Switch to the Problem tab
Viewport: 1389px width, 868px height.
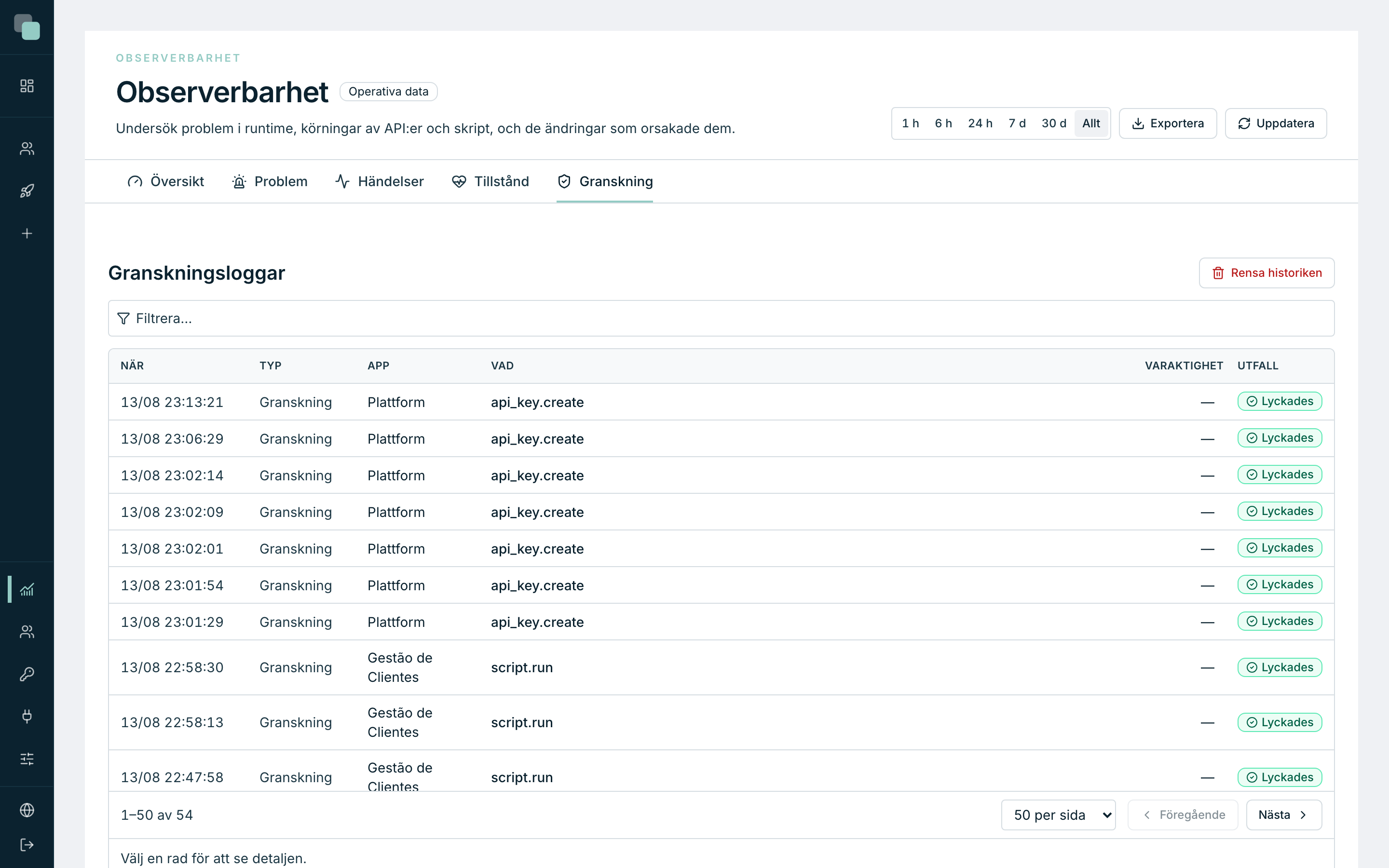pos(270,181)
